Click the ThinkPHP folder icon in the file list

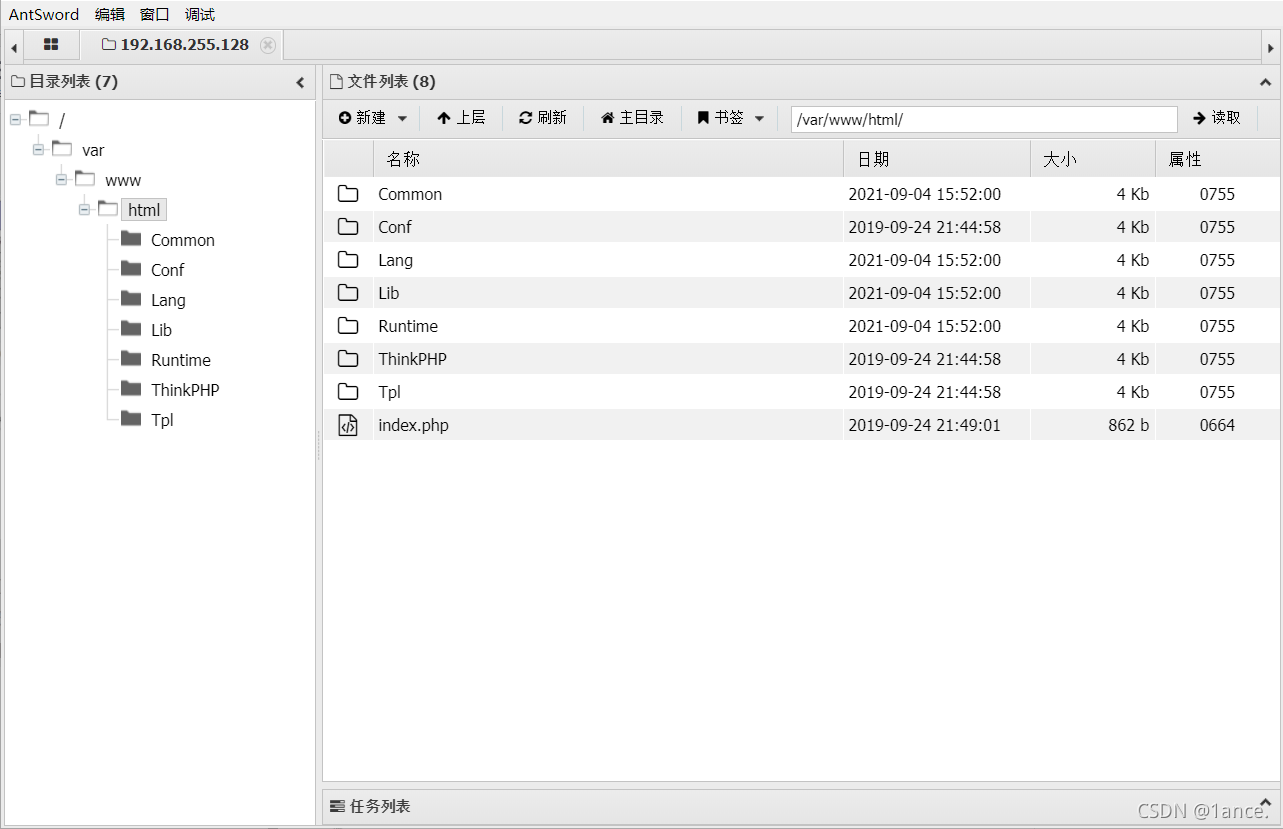[348, 359]
